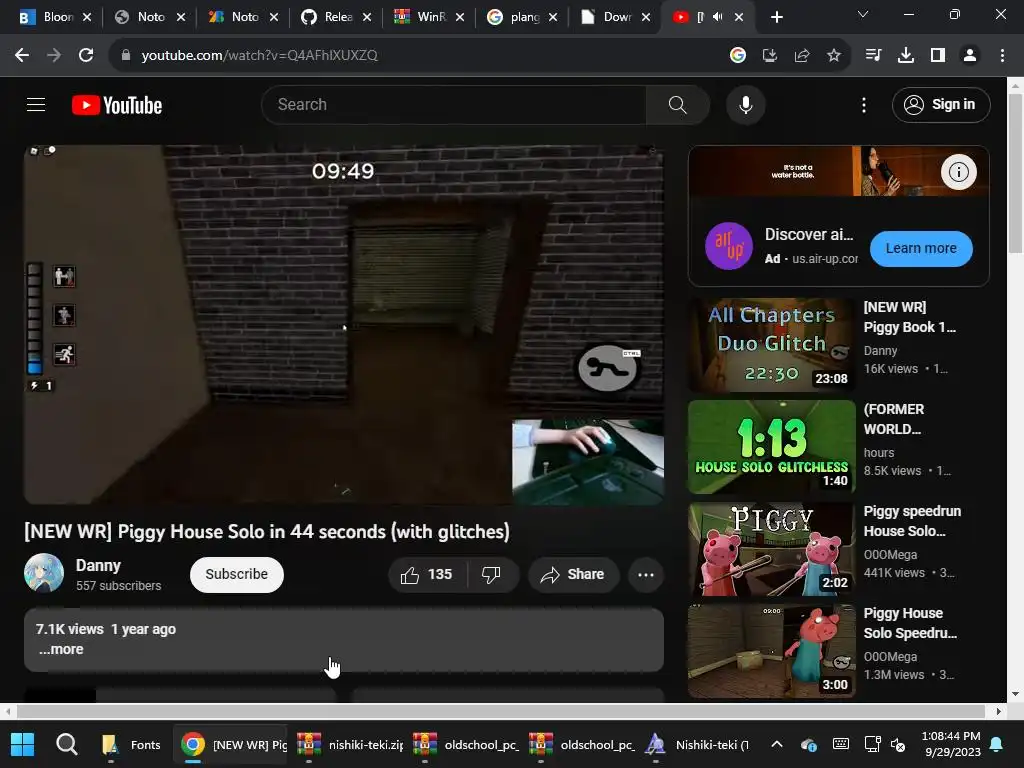The height and width of the screenshot is (768, 1024).
Task: Click the Sign in button
Action: pos(940,104)
